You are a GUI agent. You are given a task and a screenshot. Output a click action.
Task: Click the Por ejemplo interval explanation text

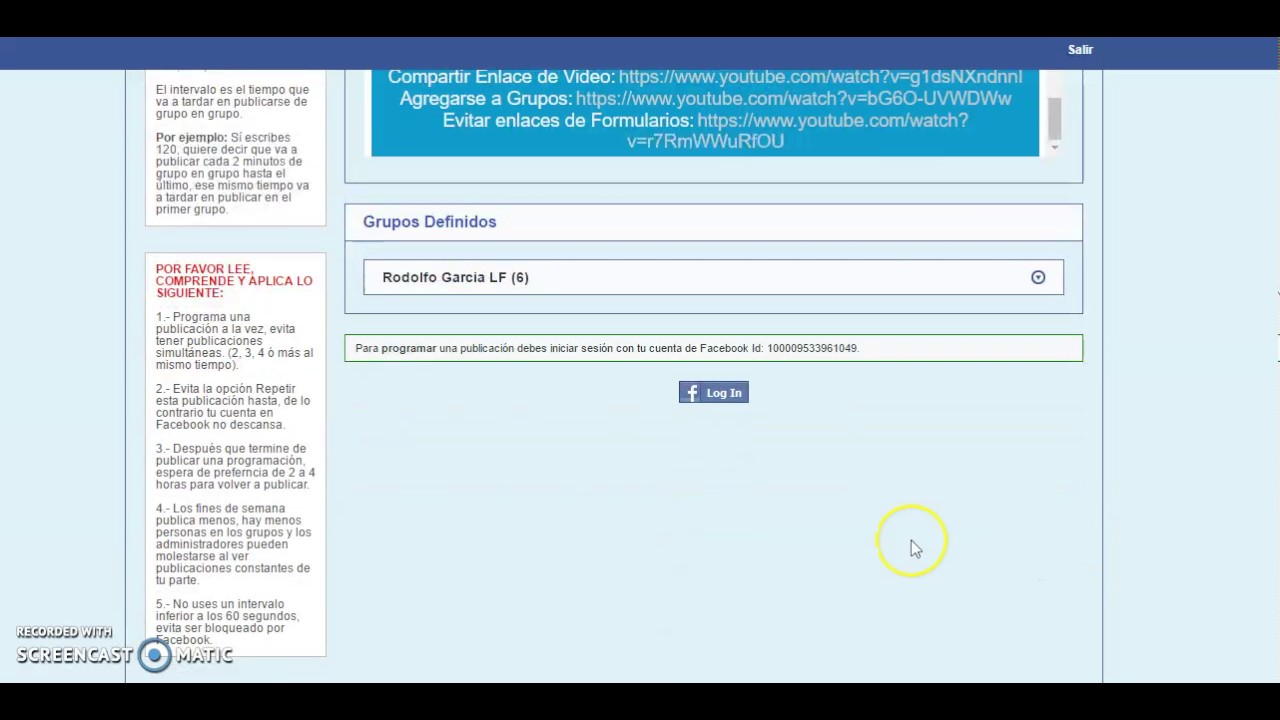coord(232,173)
